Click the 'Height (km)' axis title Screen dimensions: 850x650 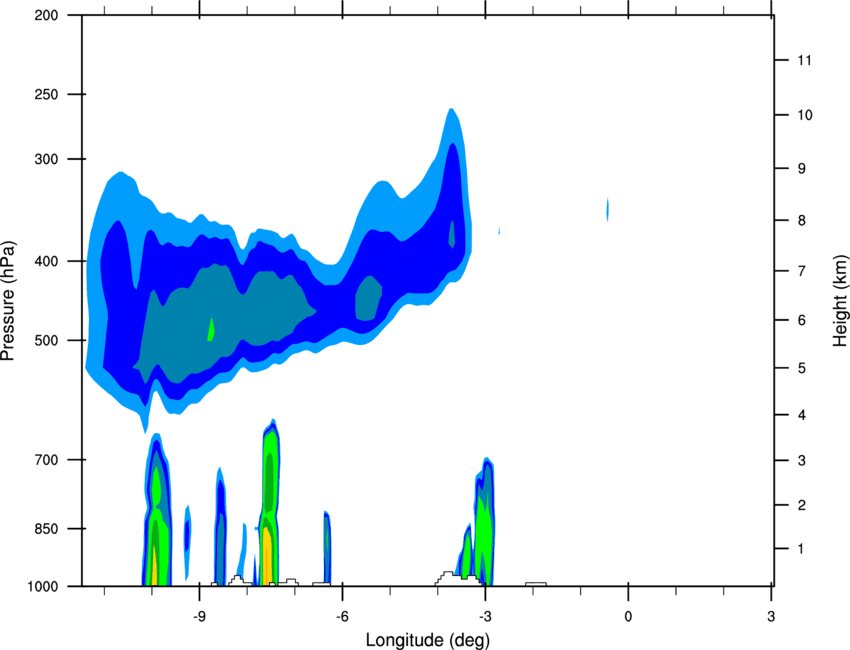coord(840,301)
